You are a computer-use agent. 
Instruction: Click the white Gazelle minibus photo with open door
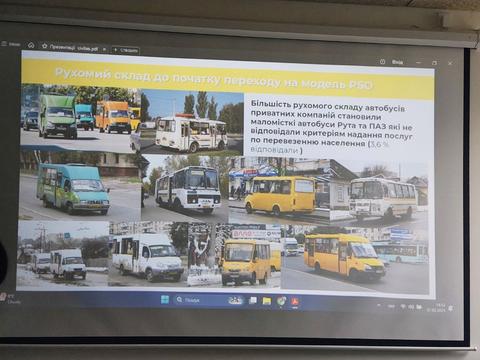148,254
